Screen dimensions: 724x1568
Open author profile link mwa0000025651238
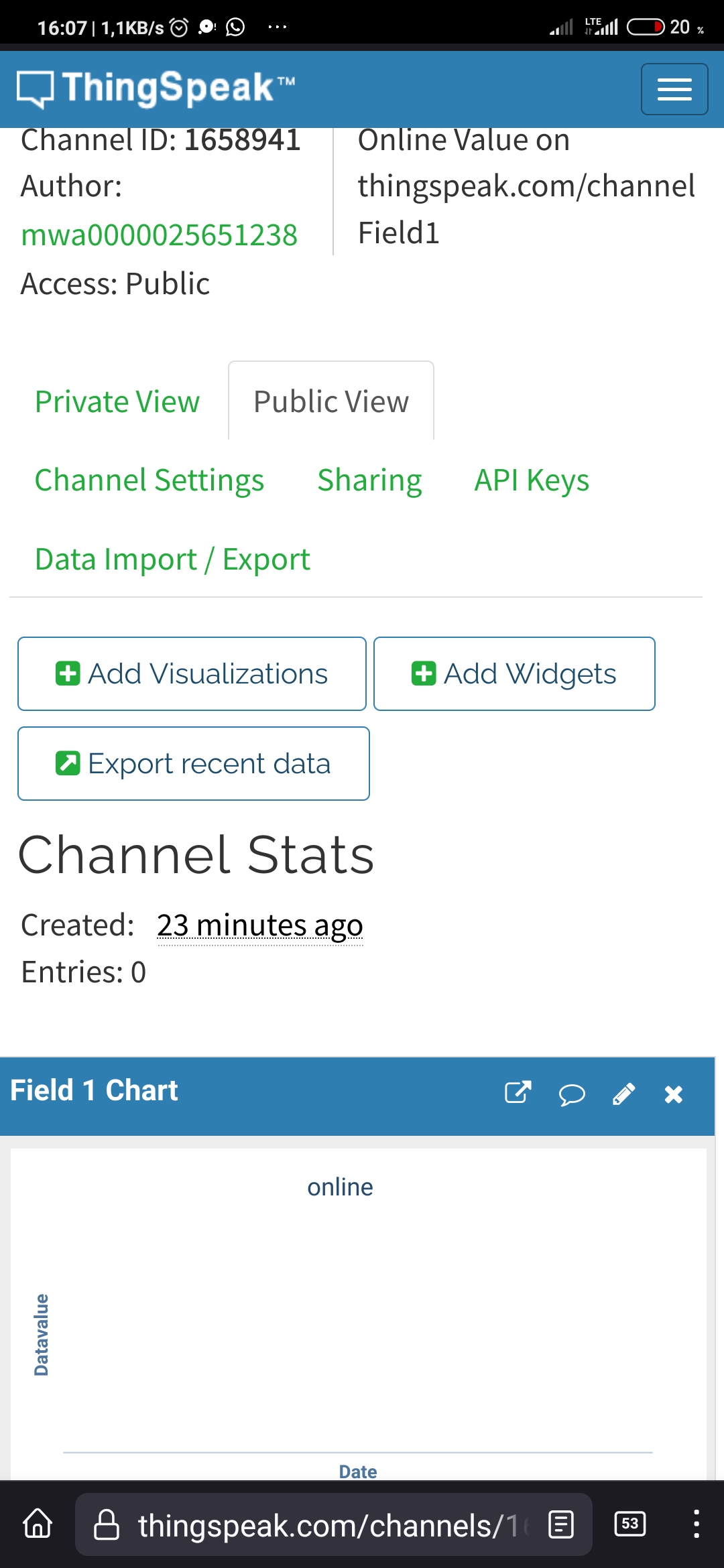click(160, 235)
